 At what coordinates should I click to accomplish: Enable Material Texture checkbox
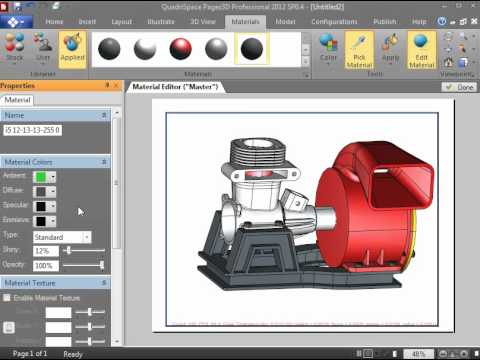coord(7,298)
